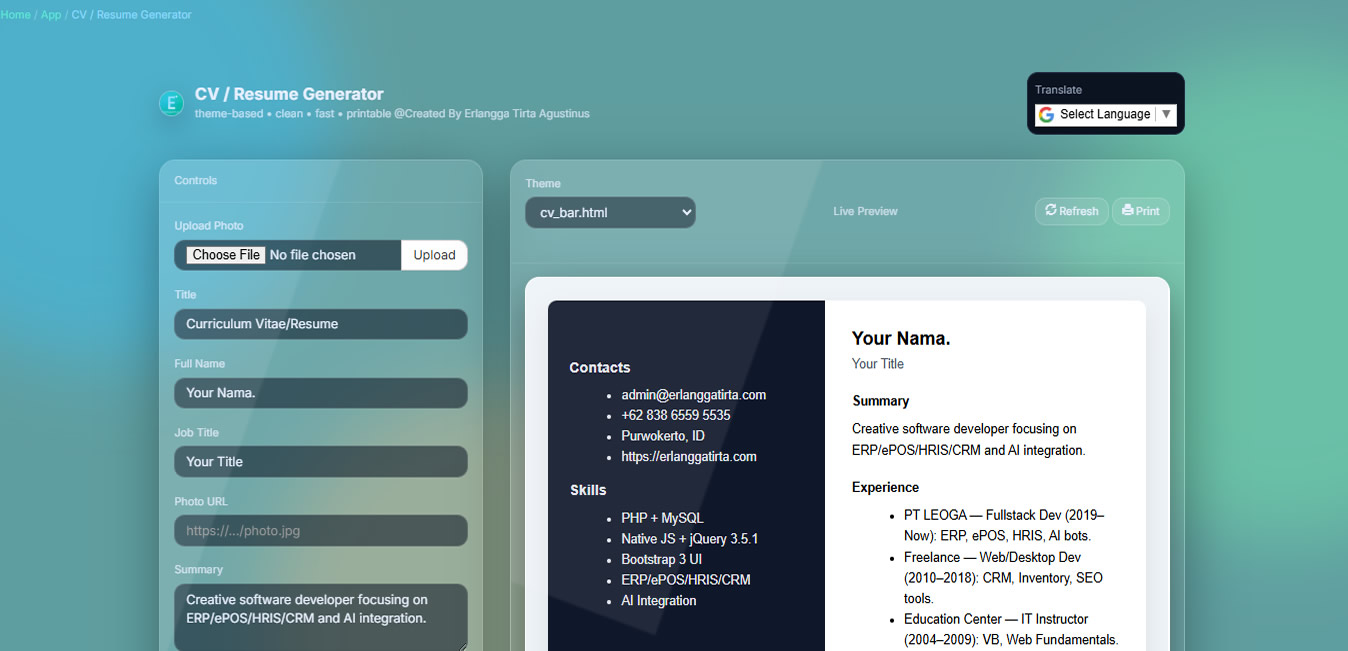Focus the Full Name text field
The image size is (1348, 651).
320,393
